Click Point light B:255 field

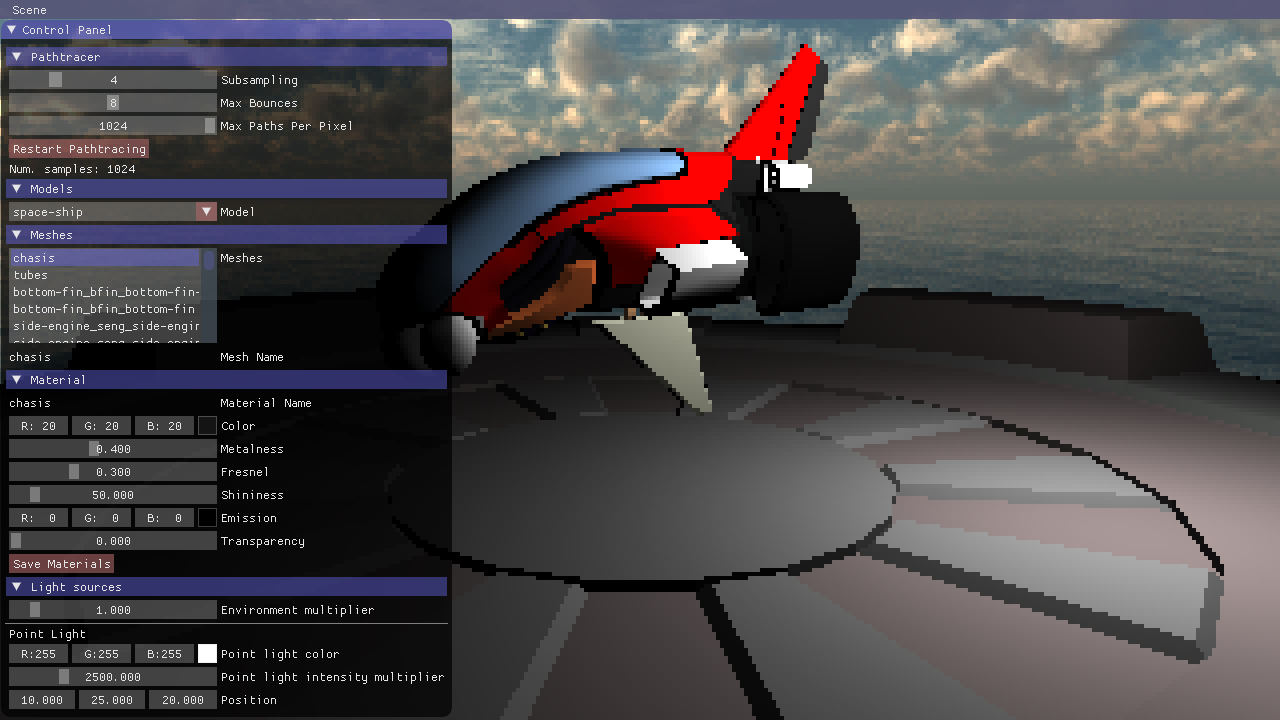coord(165,654)
